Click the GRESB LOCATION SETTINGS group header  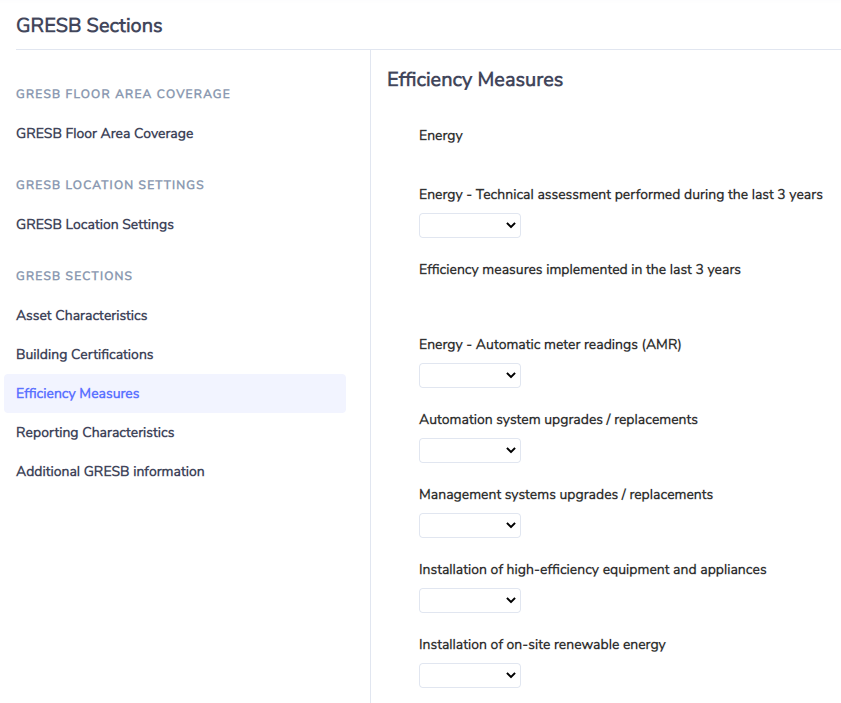(x=110, y=185)
